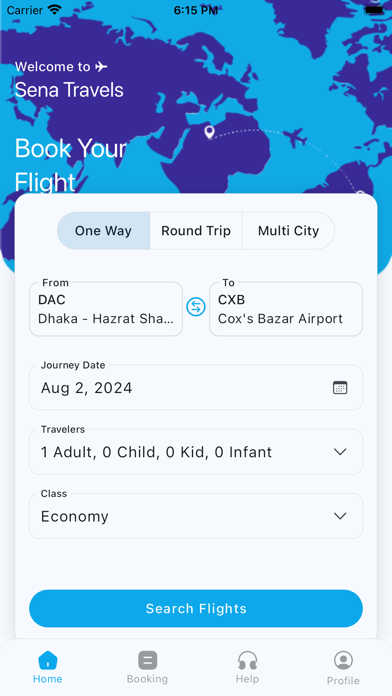Switch to Round Trip option
392x696 pixels.
[196, 231]
